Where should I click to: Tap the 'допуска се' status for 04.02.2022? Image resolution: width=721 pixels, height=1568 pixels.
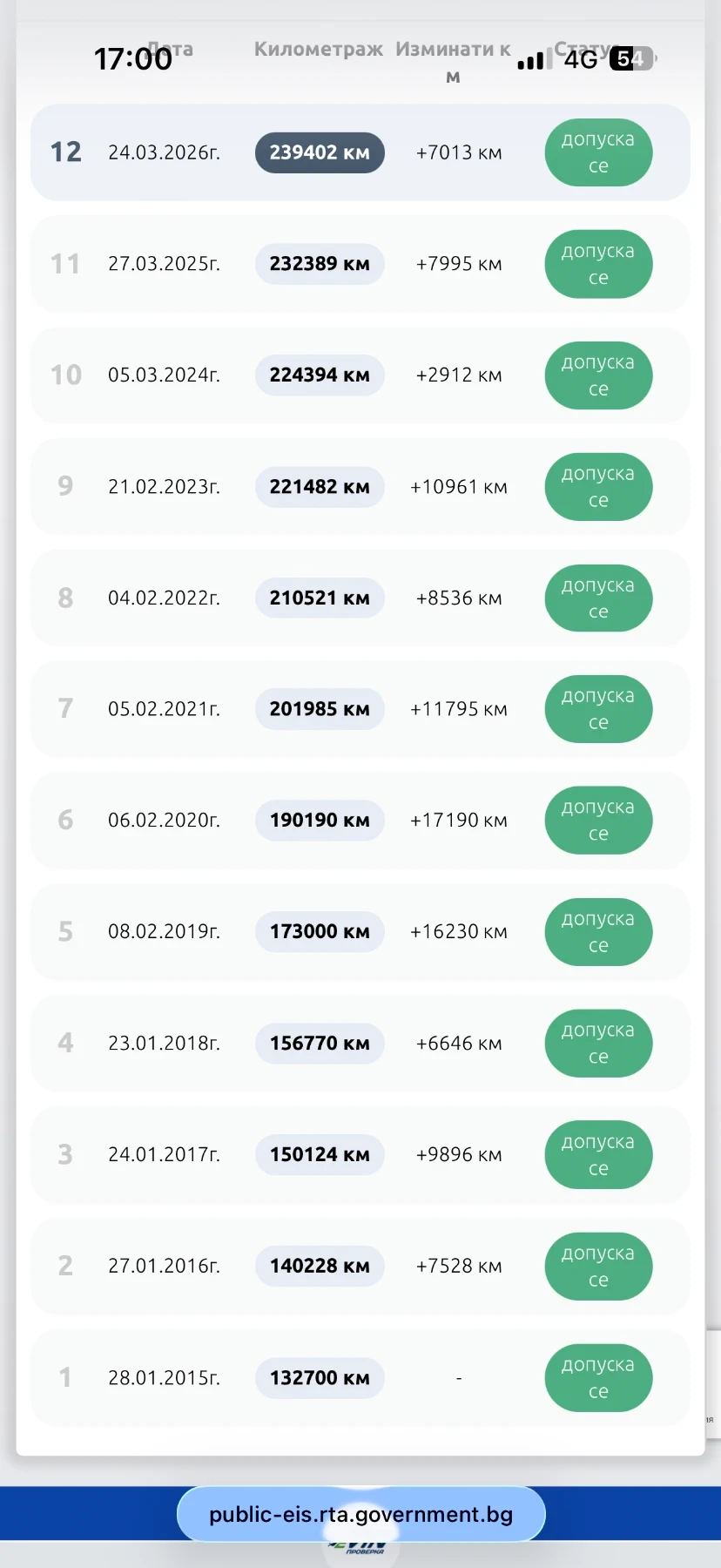tap(598, 598)
